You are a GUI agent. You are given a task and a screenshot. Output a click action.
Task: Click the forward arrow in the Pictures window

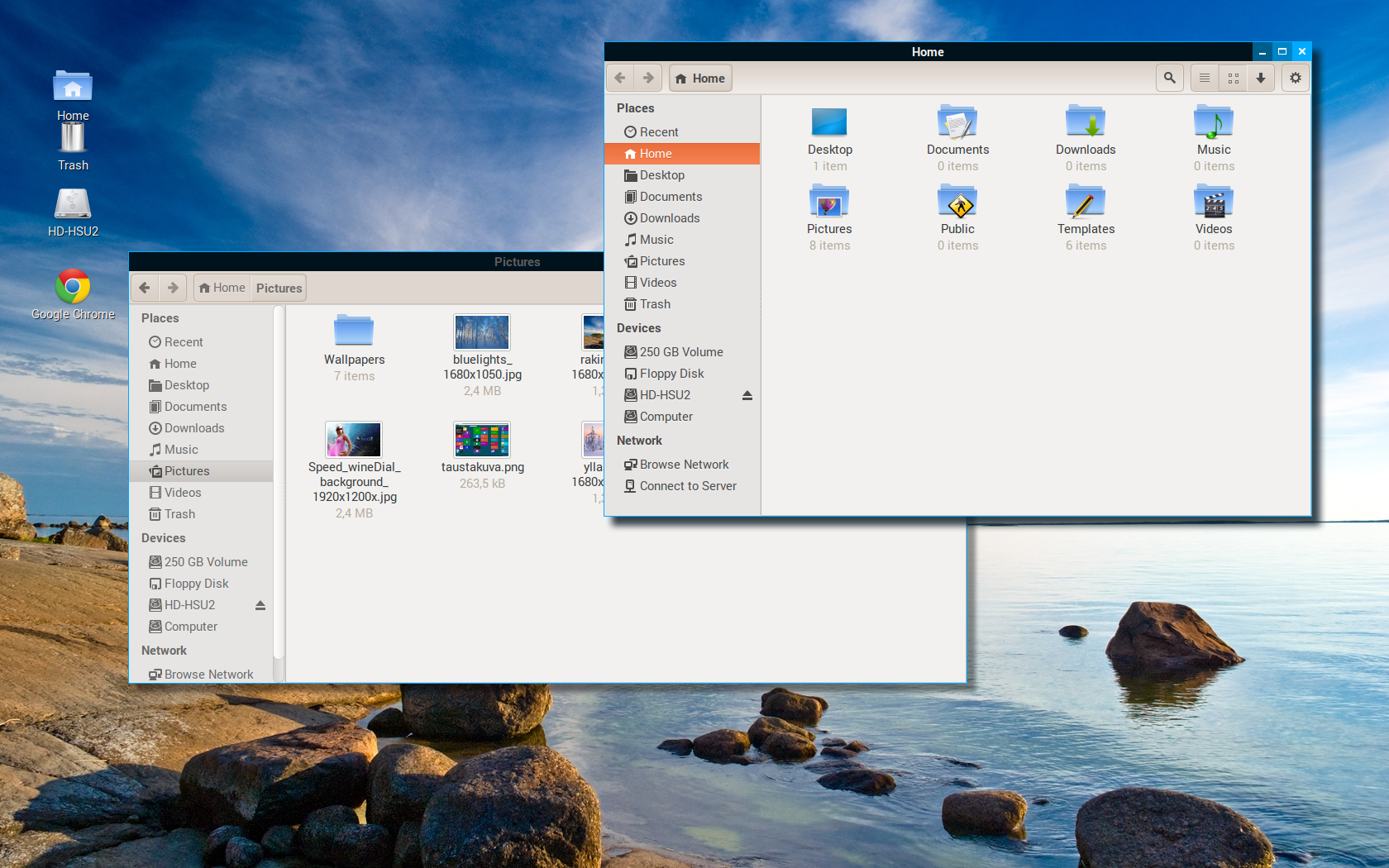click(173, 288)
